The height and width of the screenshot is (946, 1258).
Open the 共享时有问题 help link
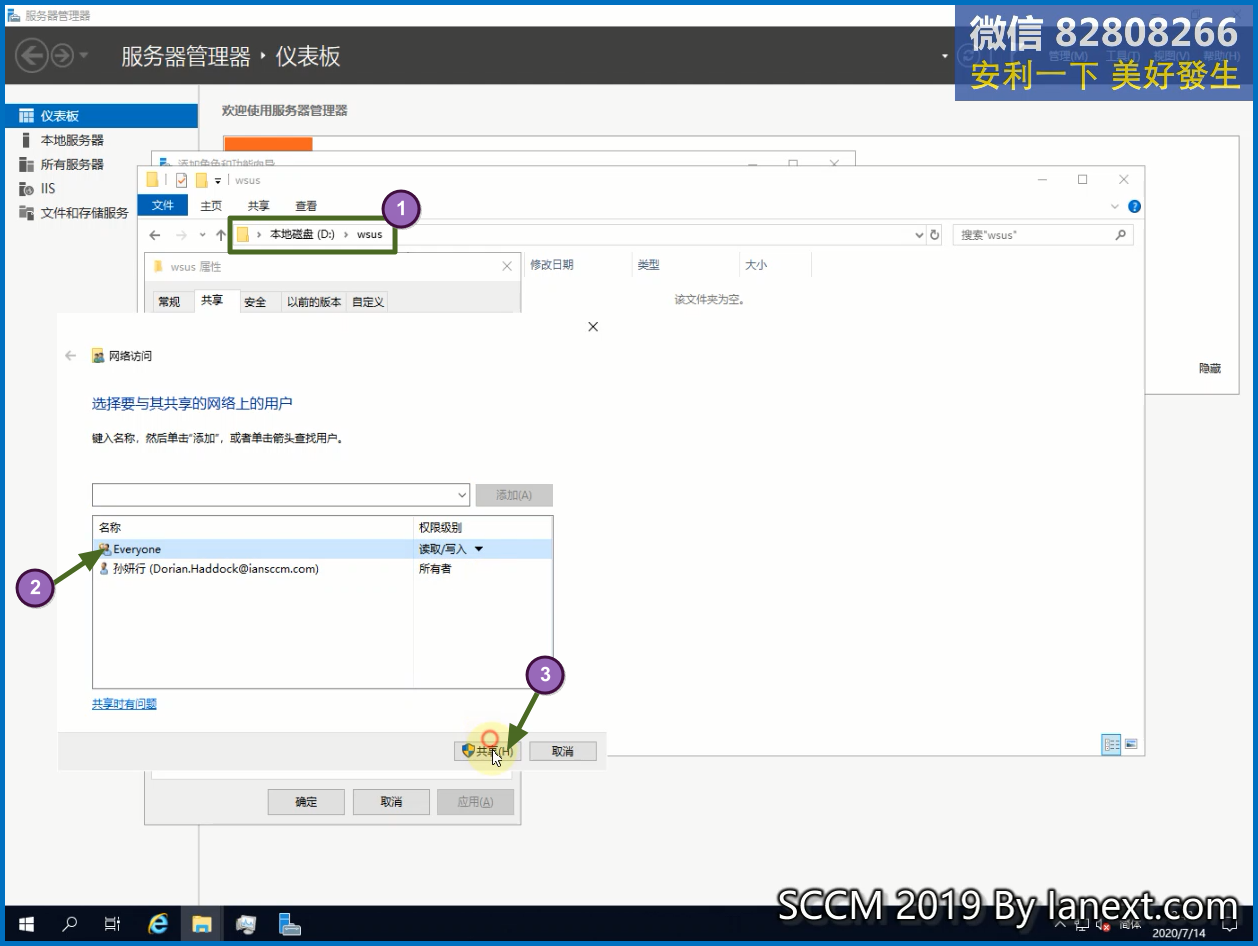pyautogui.click(x=124, y=704)
